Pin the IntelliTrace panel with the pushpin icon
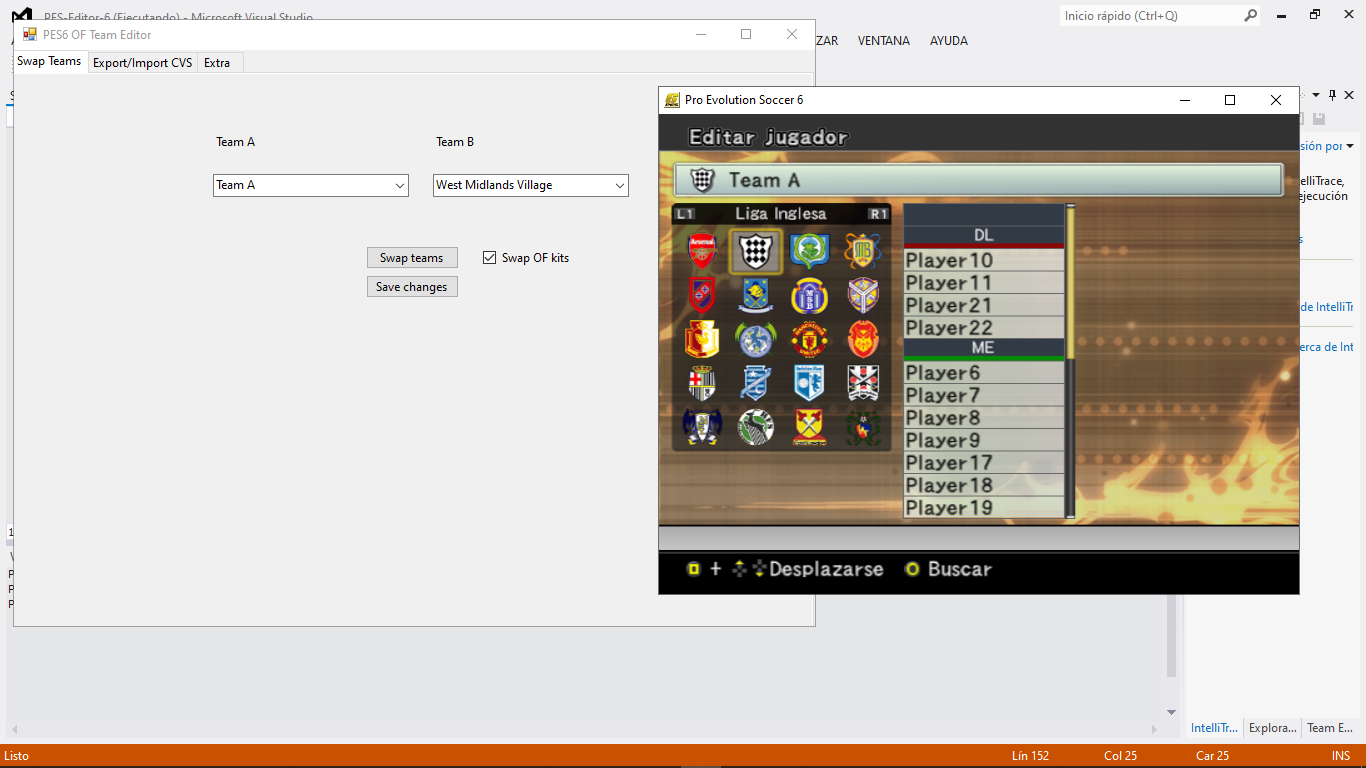This screenshot has width=1366, height=768. [x=1332, y=95]
